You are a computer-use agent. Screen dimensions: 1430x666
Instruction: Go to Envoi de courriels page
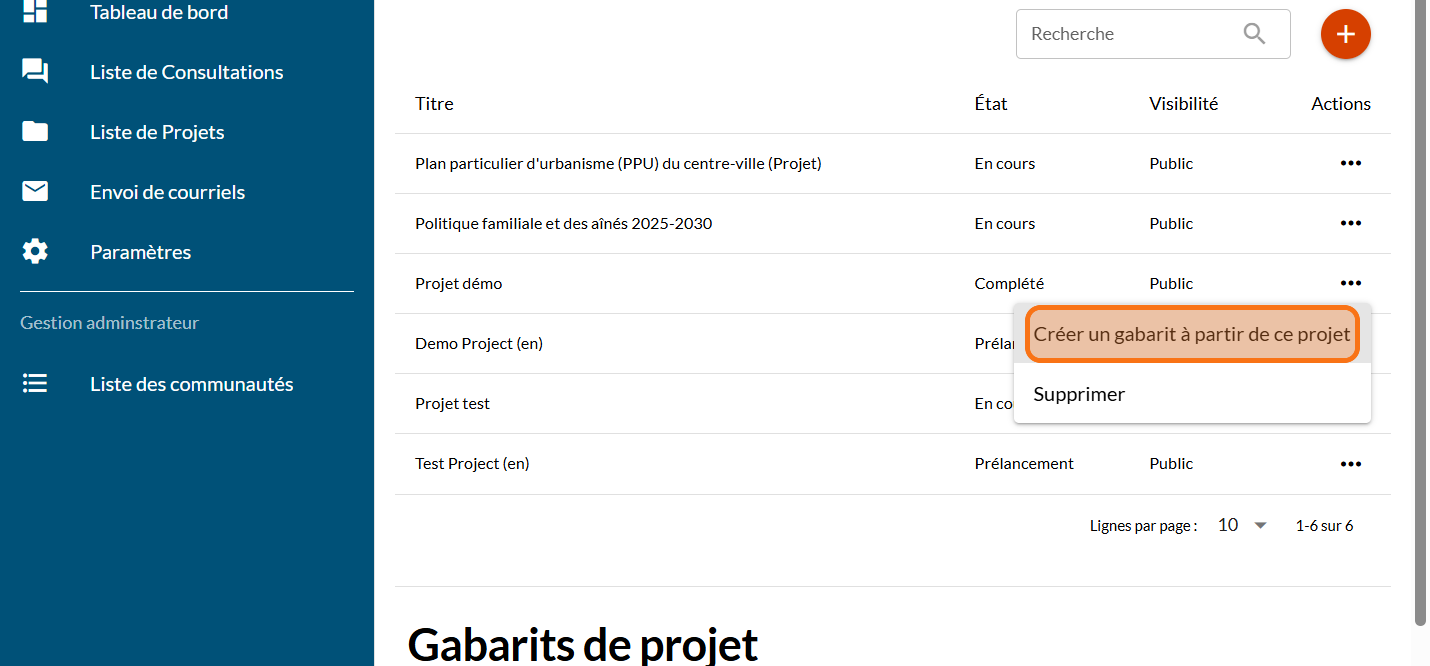167,192
